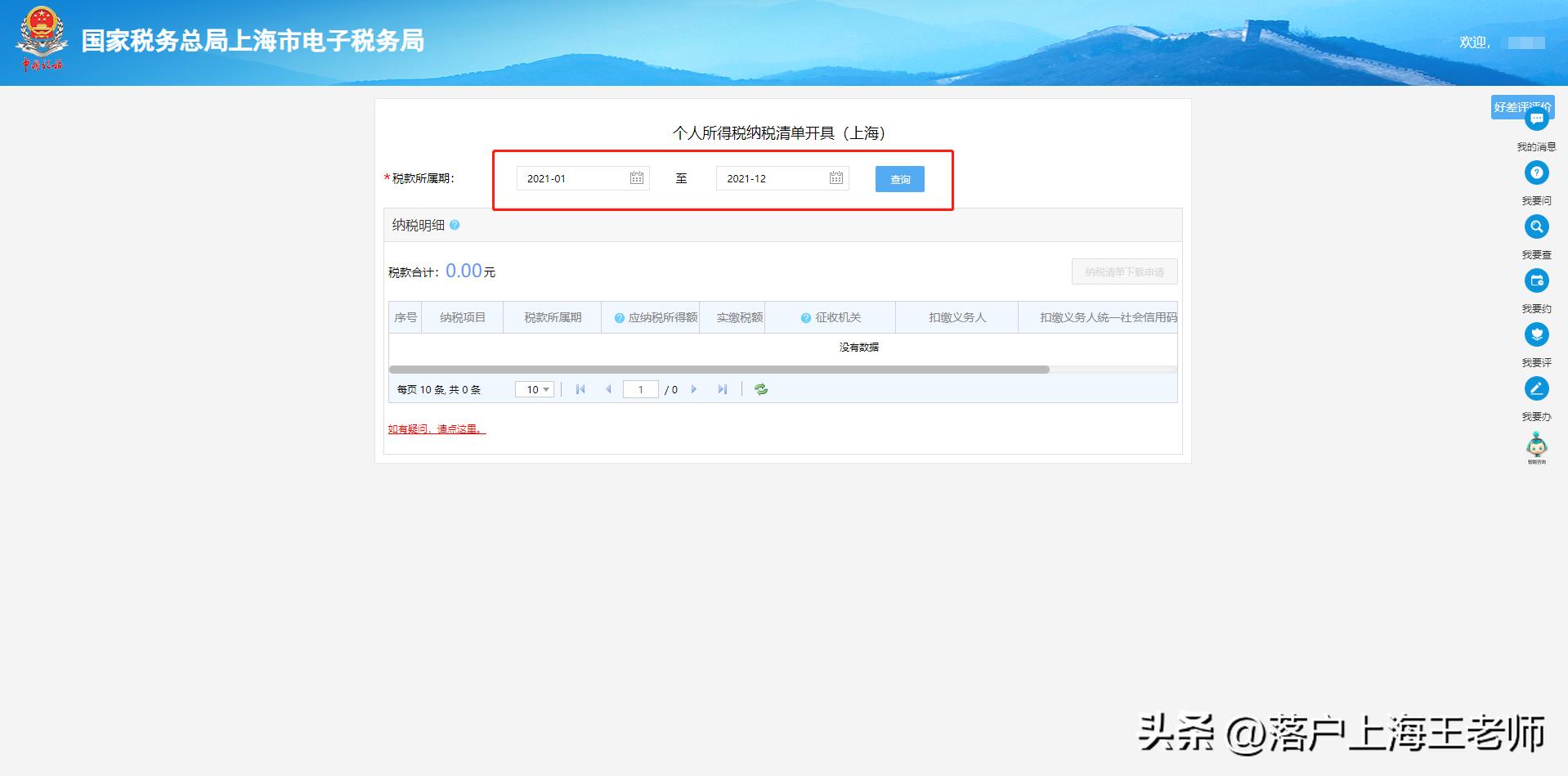The image size is (1568, 776).
Task: Expand the per-page count 10 dropdown
Action: [x=534, y=389]
